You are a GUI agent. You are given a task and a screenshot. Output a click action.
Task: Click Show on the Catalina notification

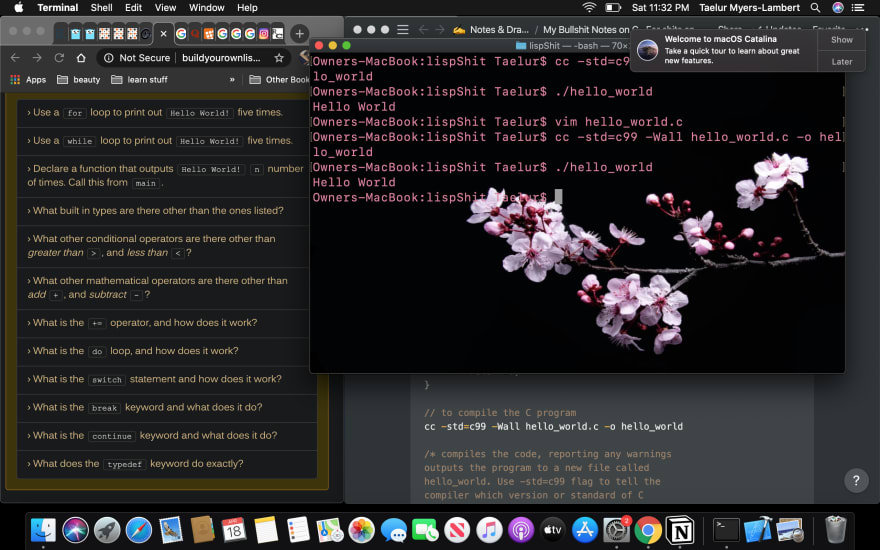point(842,40)
